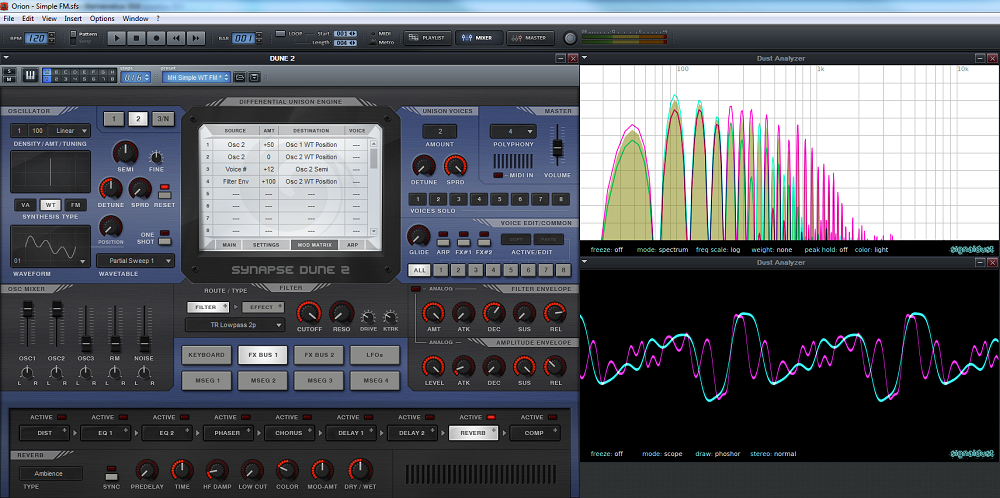Open the MSEG 1 page
Image resolution: width=1000 pixels, height=498 pixels.
click(207, 381)
